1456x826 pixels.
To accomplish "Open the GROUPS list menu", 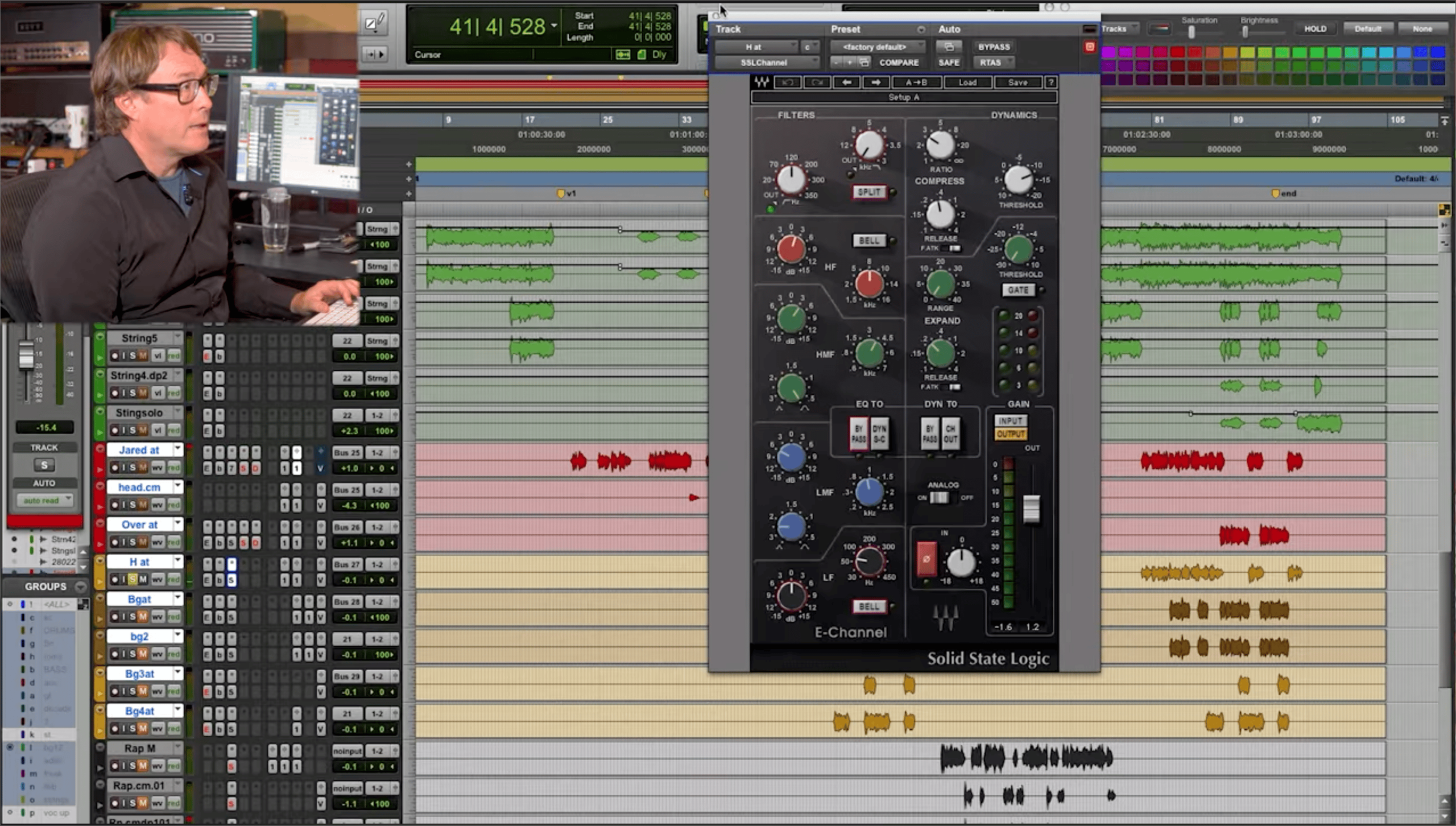I will coord(81,587).
